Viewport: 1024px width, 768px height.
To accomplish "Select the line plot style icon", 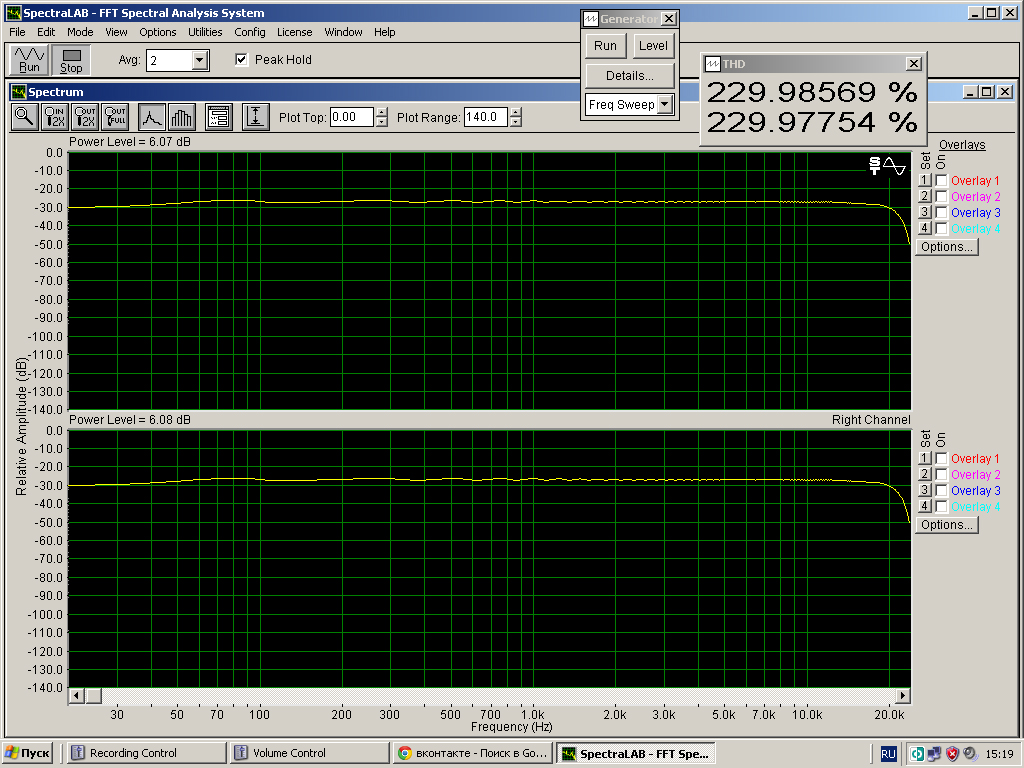I will (x=152, y=117).
